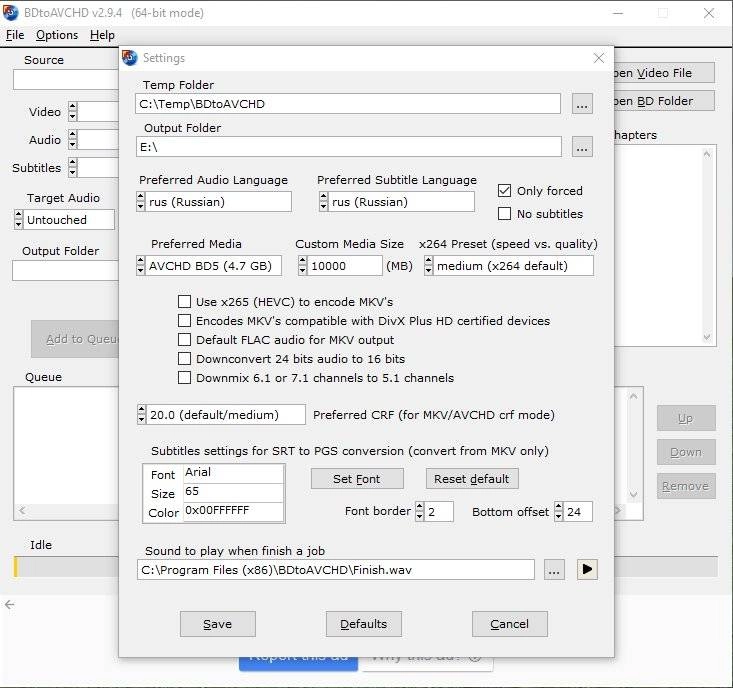Adjust the Bottom offset stepper
This screenshot has height=688, width=733.
tap(559, 511)
